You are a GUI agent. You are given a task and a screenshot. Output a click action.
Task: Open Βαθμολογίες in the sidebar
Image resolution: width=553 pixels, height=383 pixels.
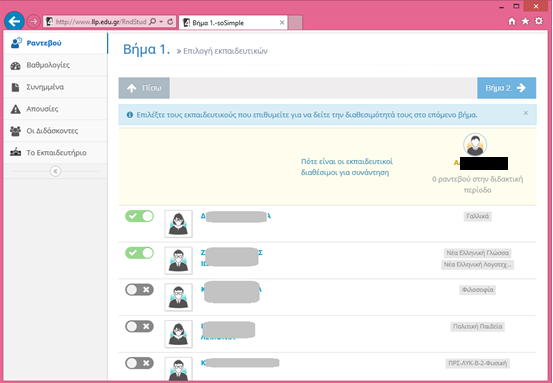[56, 65]
